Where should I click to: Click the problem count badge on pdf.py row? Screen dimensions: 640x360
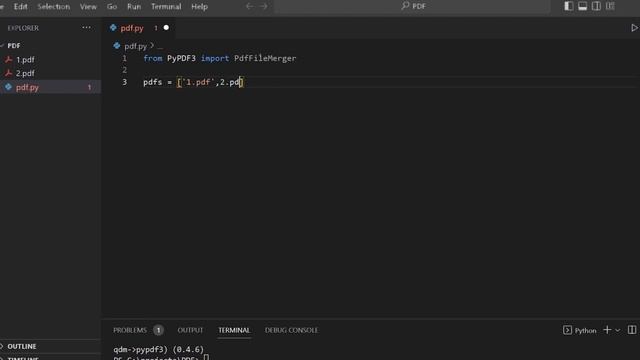pyautogui.click(x=89, y=87)
